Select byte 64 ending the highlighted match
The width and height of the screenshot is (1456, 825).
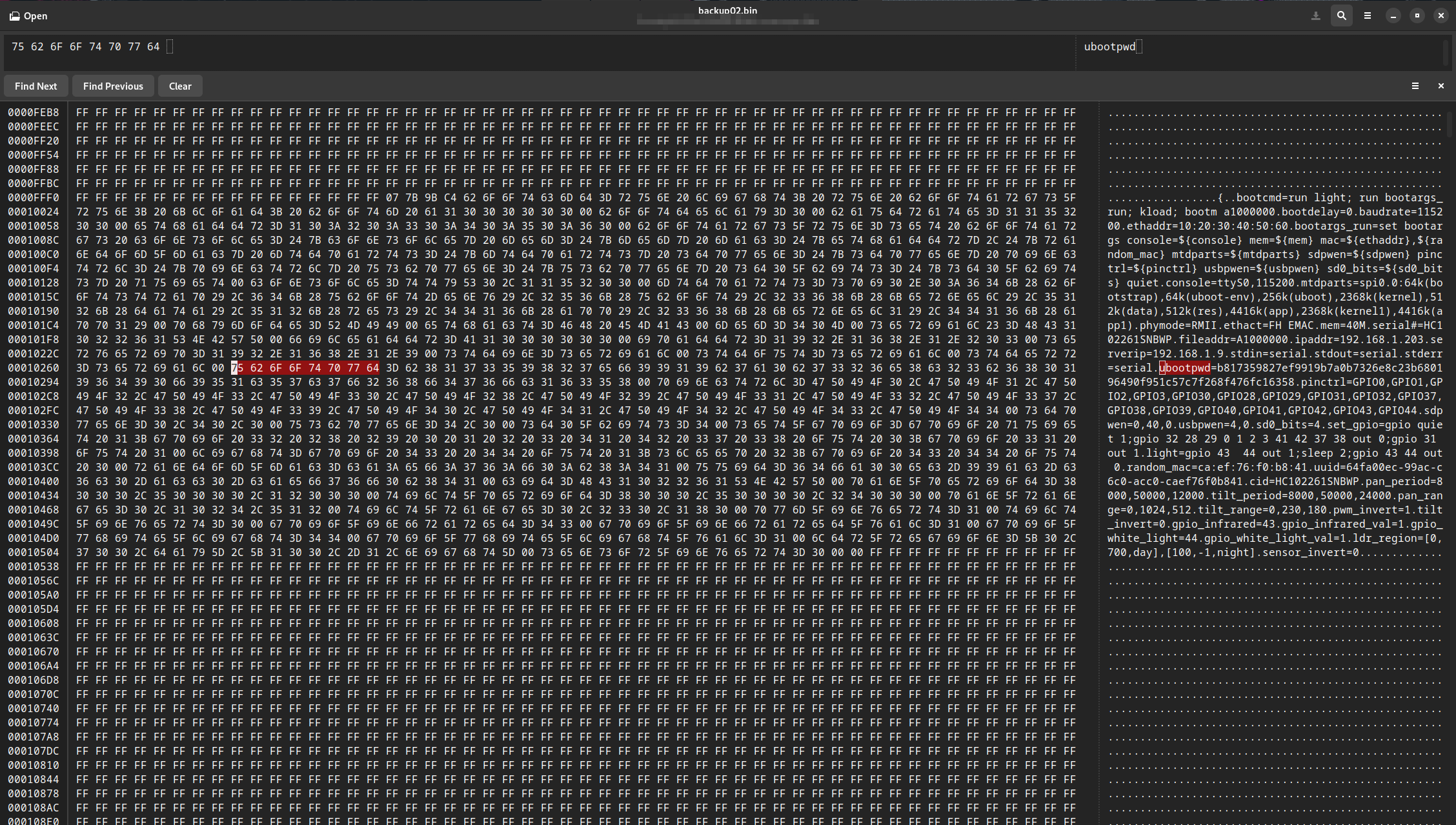pos(373,368)
